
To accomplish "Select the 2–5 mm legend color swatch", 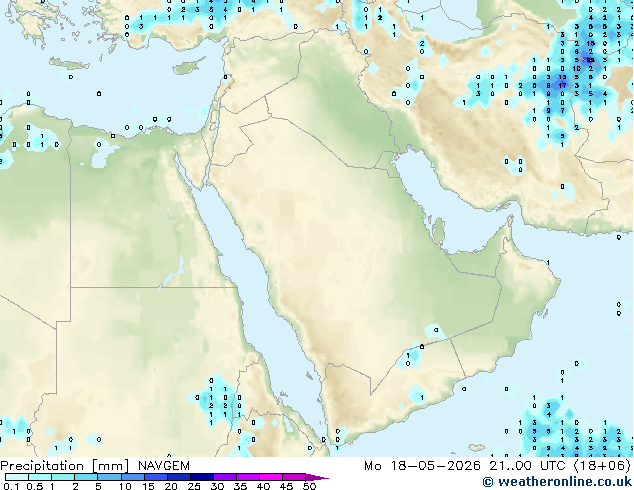I will coord(86,477).
